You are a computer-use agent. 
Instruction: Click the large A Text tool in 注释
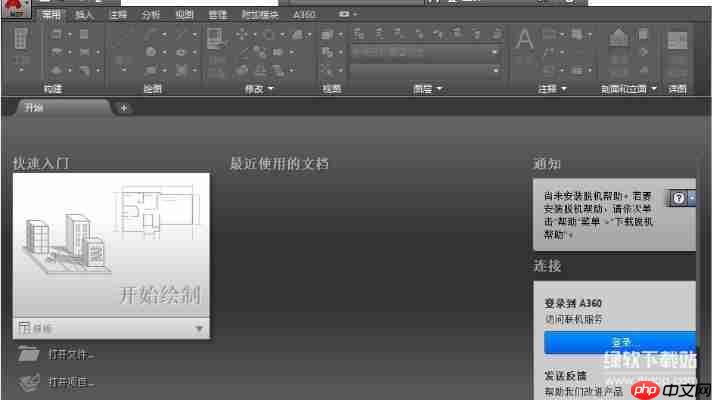tap(524, 39)
